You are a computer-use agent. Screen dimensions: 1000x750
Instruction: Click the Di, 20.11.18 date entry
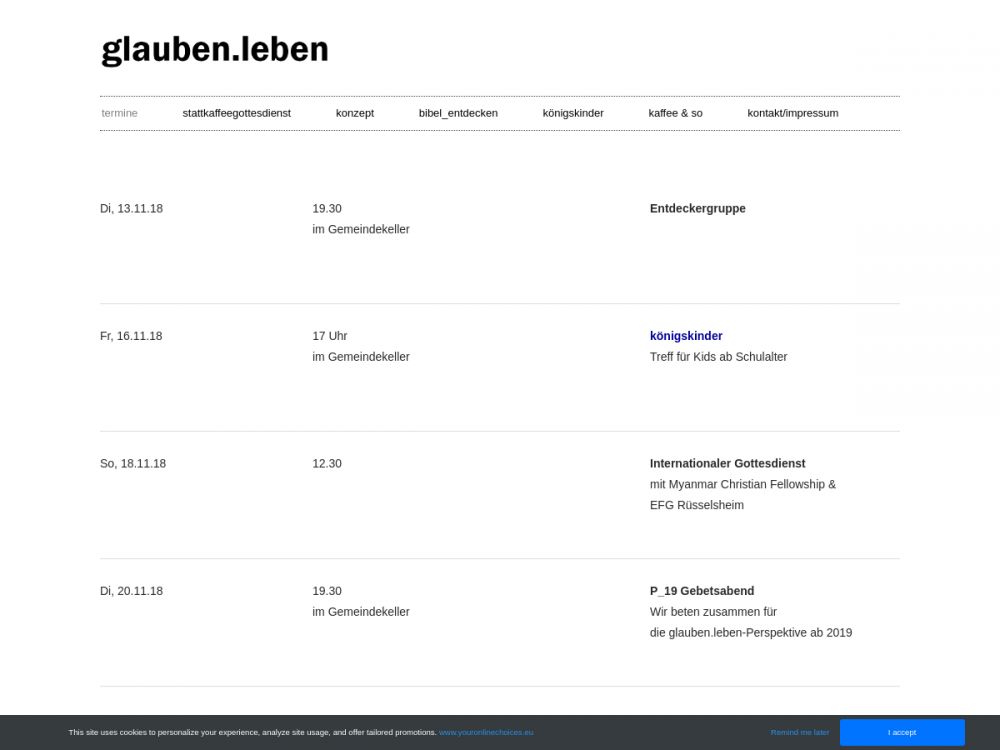pyautogui.click(x=131, y=591)
